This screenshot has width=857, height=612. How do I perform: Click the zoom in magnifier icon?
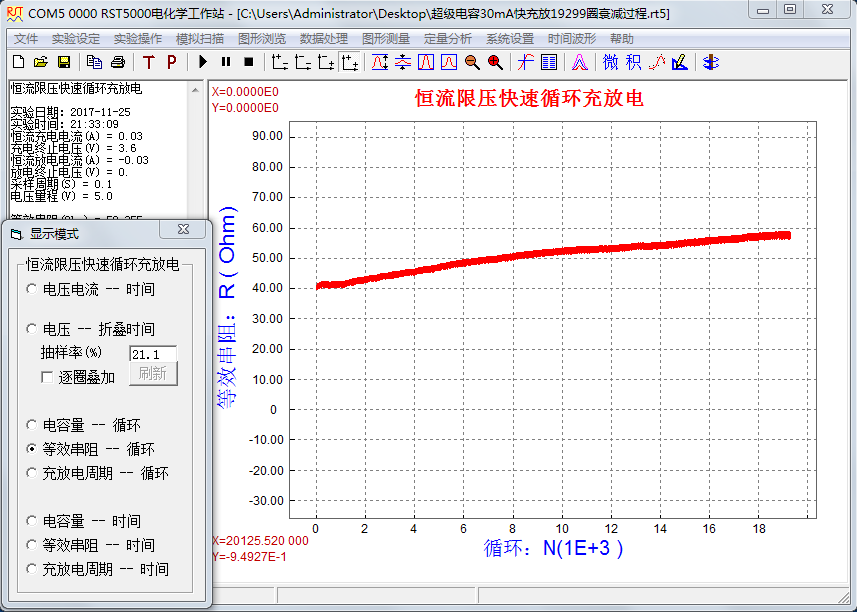494,62
